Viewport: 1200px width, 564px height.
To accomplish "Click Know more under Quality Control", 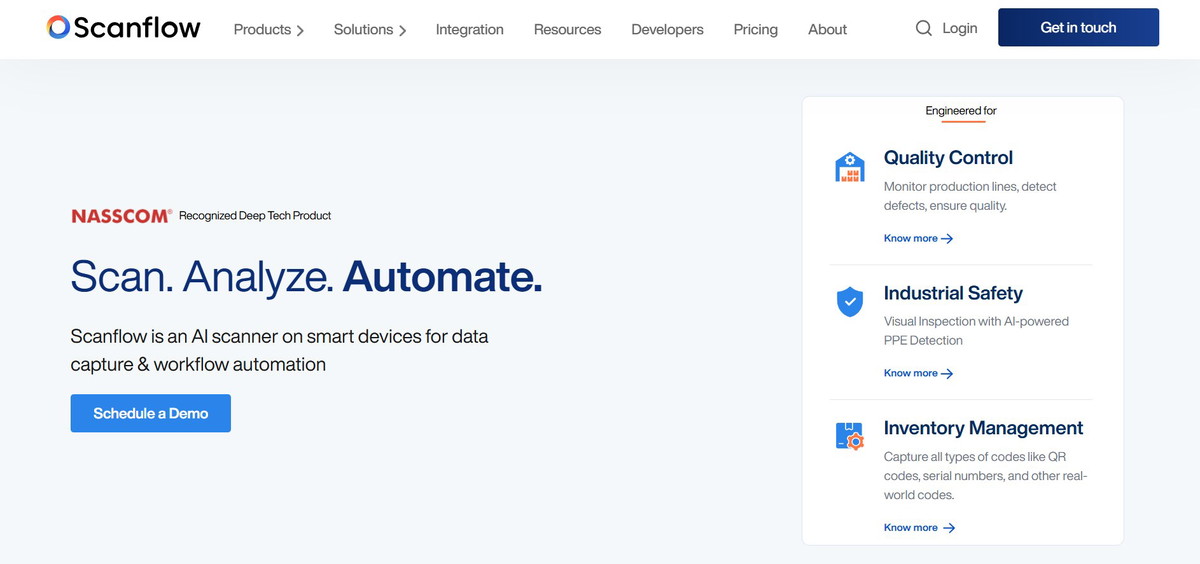I will click(x=919, y=239).
